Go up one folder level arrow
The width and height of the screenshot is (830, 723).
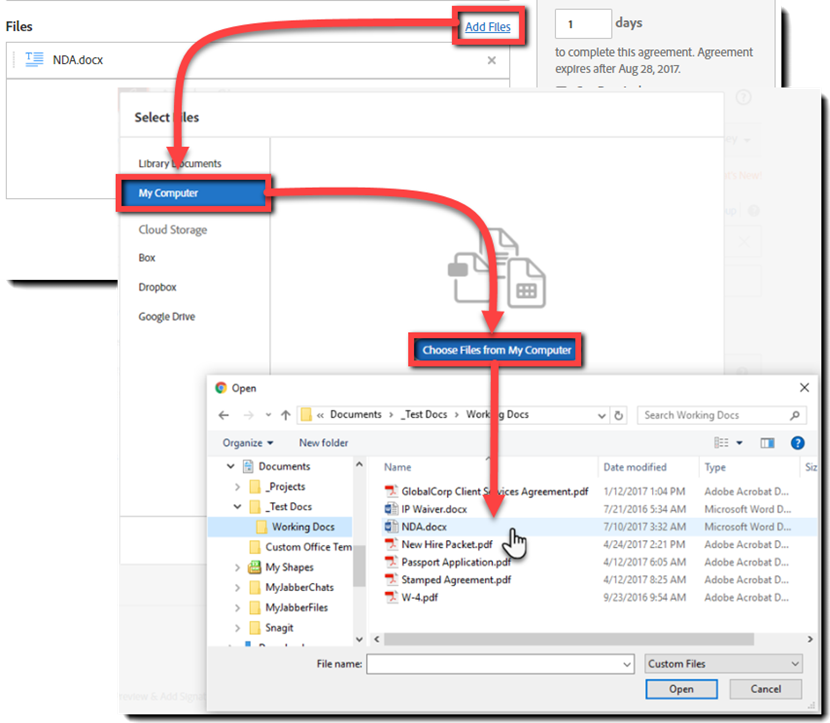pyautogui.click(x=286, y=415)
